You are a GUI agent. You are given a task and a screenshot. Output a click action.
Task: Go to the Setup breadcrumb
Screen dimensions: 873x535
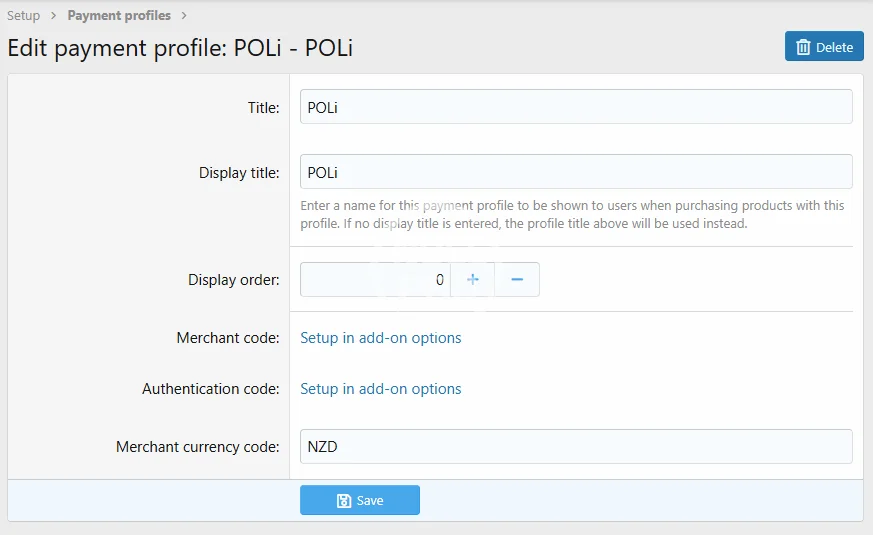pos(24,16)
